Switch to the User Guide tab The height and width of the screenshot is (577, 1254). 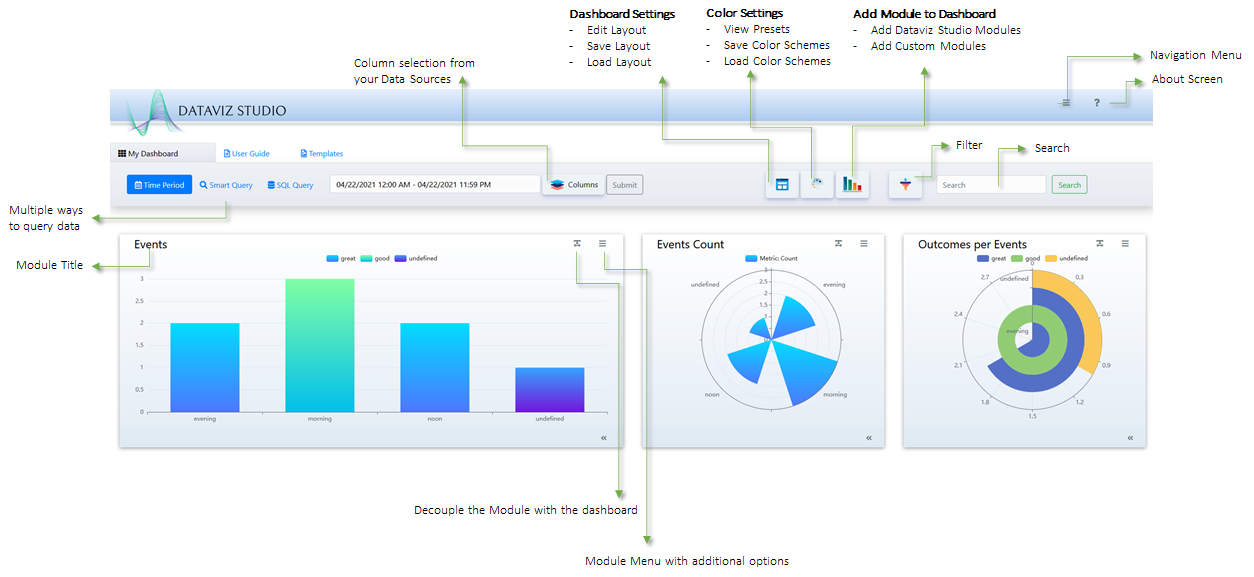(x=246, y=154)
